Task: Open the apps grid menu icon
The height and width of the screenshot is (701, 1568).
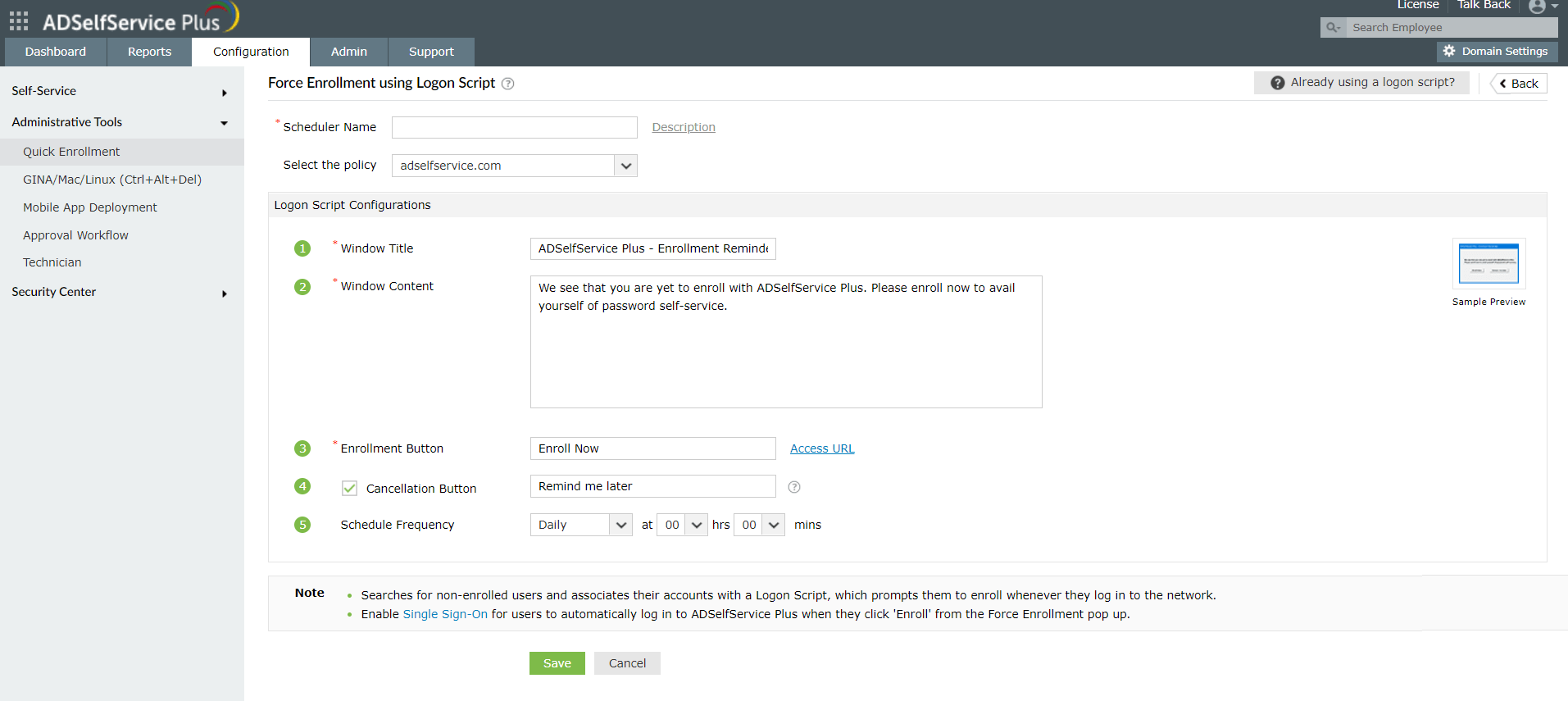Action: (19, 20)
